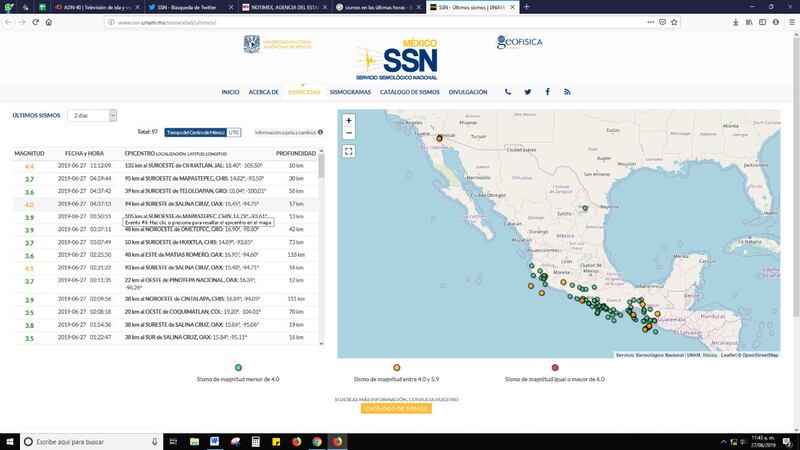The image size is (800, 450).
Task: Open the Sismogramas menu item
Action: (350, 92)
